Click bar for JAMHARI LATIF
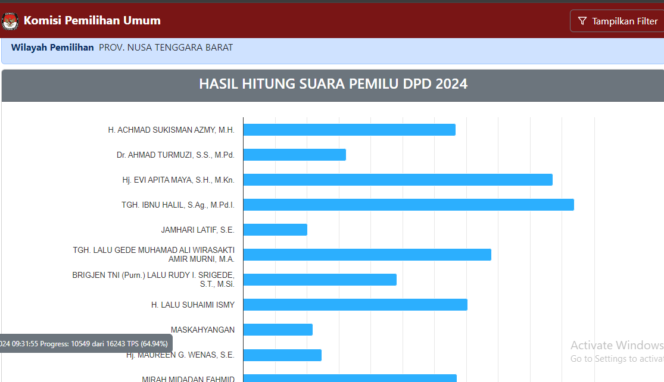Viewport: 664px width, 382px height. [x=275, y=230]
